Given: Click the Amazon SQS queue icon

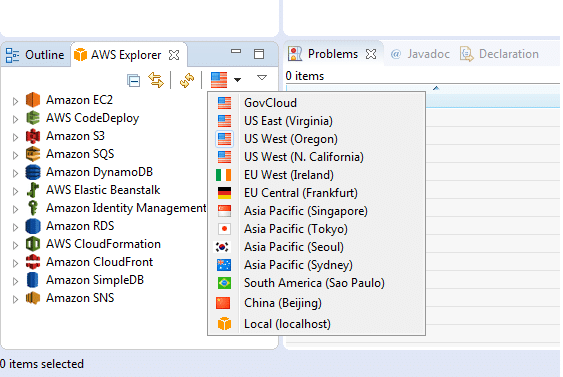Looking at the screenshot, I should coord(33,154).
